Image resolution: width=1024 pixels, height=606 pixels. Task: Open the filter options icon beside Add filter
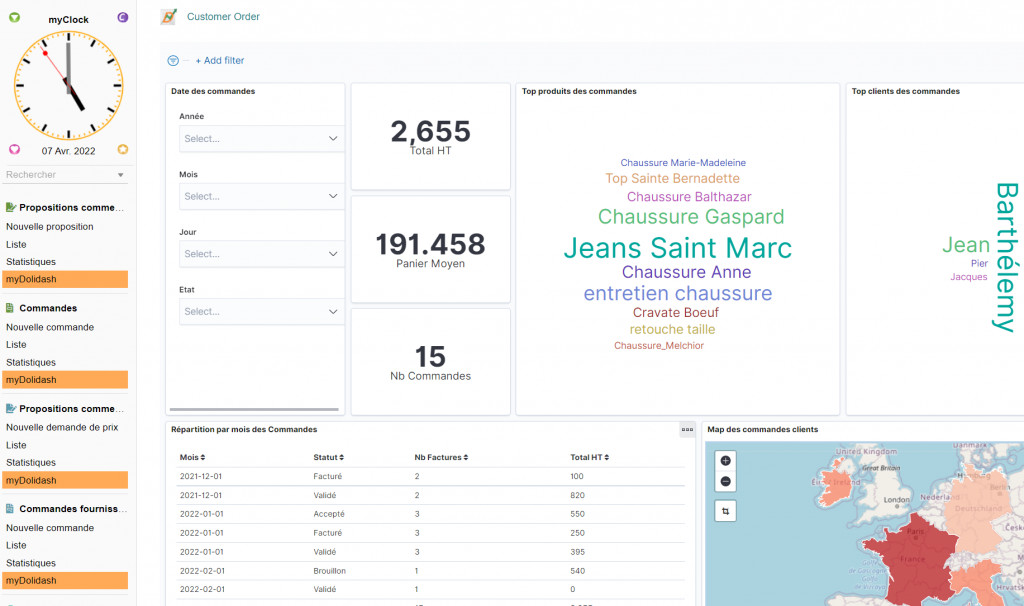pyautogui.click(x=173, y=61)
